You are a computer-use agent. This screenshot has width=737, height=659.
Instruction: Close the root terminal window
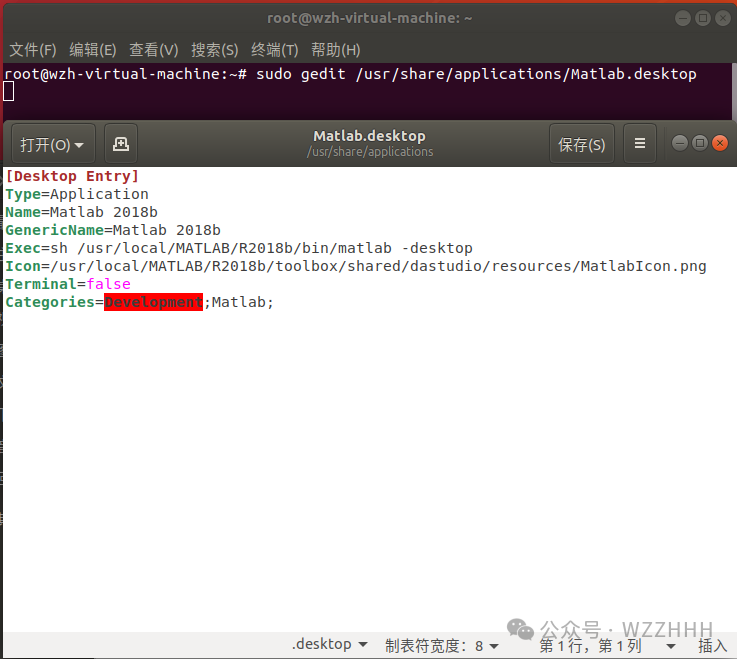(722, 18)
